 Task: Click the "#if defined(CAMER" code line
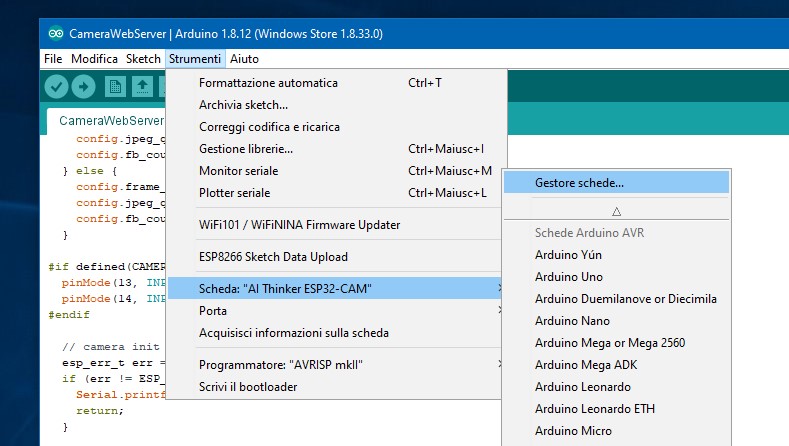click(x=107, y=267)
